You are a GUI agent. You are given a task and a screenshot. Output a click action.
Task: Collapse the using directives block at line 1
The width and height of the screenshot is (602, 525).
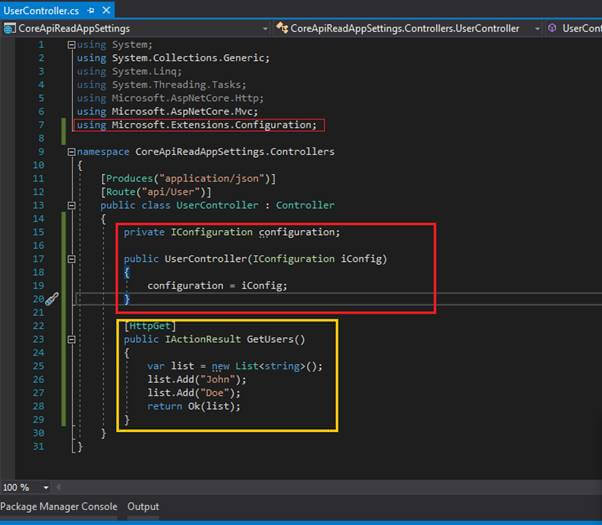(x=71, y=45)
